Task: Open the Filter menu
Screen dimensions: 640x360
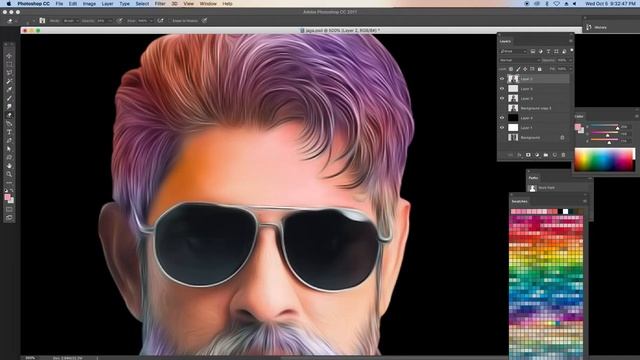Action: 160,3
